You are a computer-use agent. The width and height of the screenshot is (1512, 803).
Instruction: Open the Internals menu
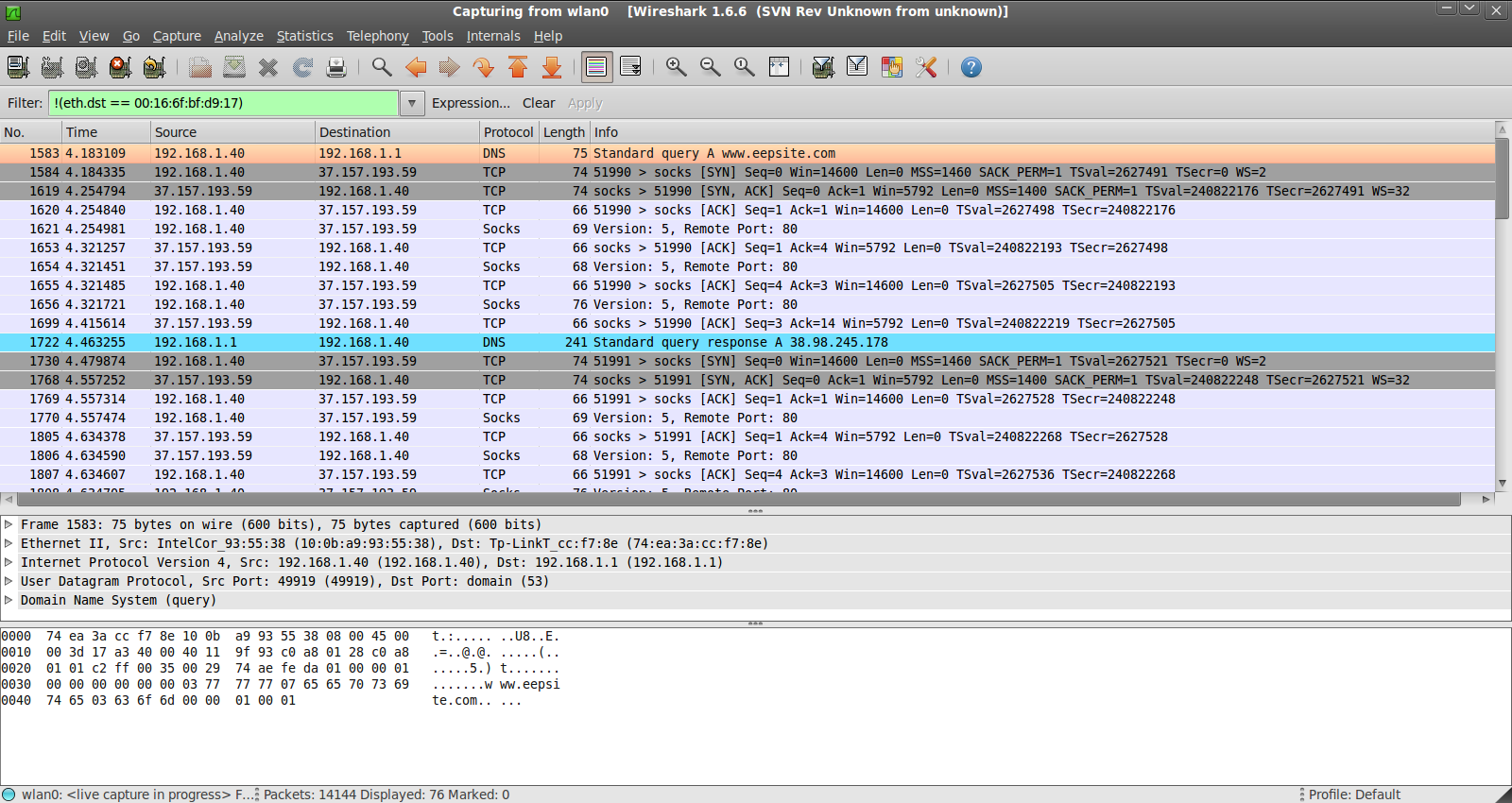pyautogui.click(x=493, y=36)
